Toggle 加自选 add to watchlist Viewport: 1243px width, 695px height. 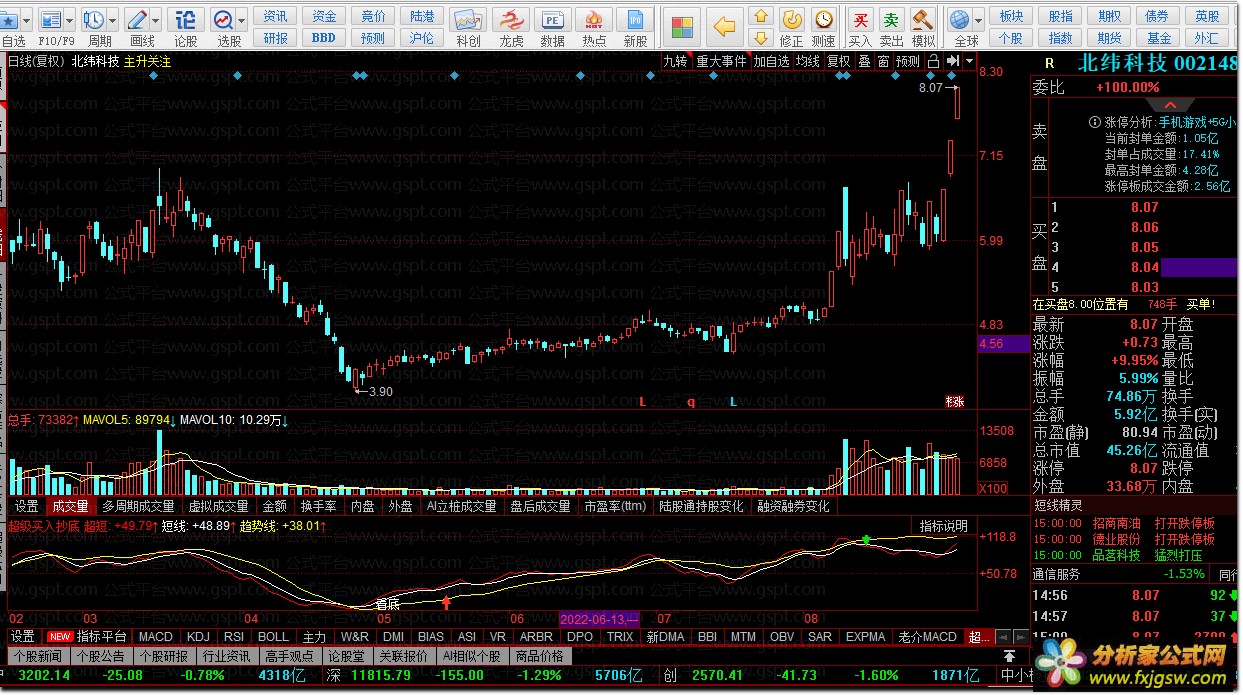click(x=772, y=61)
